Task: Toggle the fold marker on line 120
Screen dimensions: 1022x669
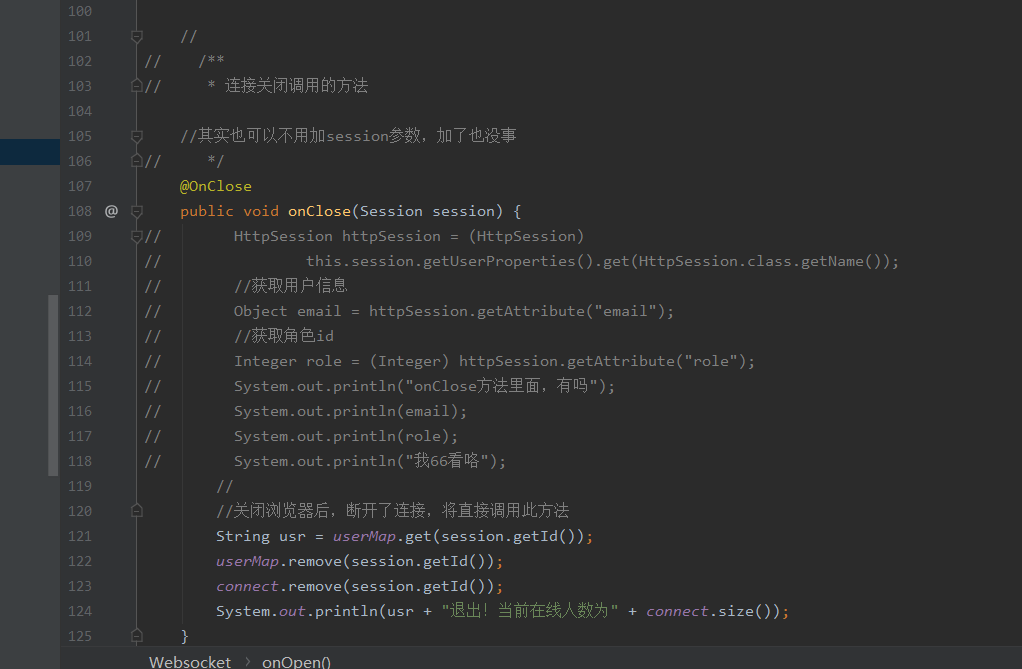Action: [x=137, y=511]
